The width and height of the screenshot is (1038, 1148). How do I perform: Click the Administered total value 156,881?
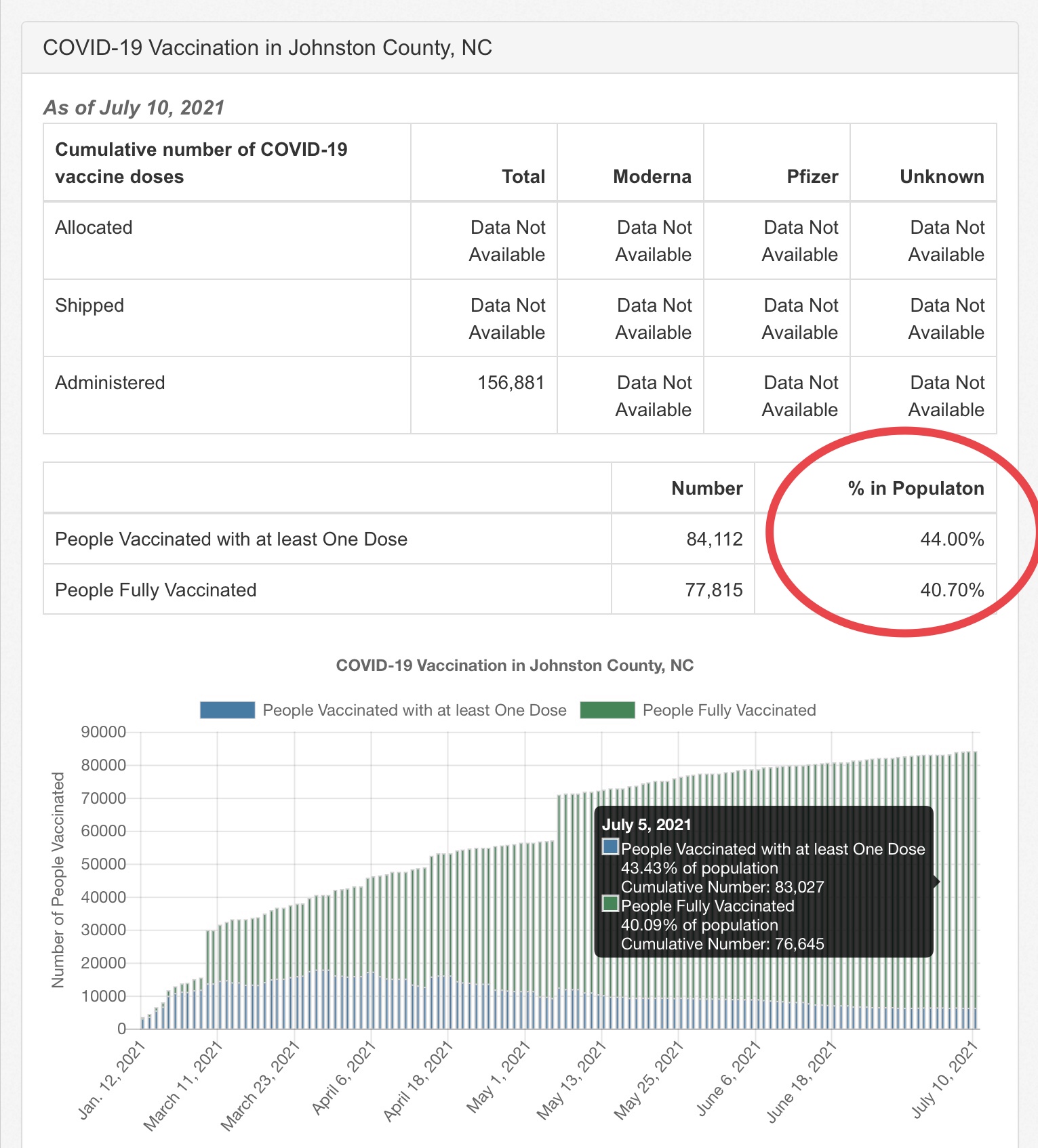[511, 383]
